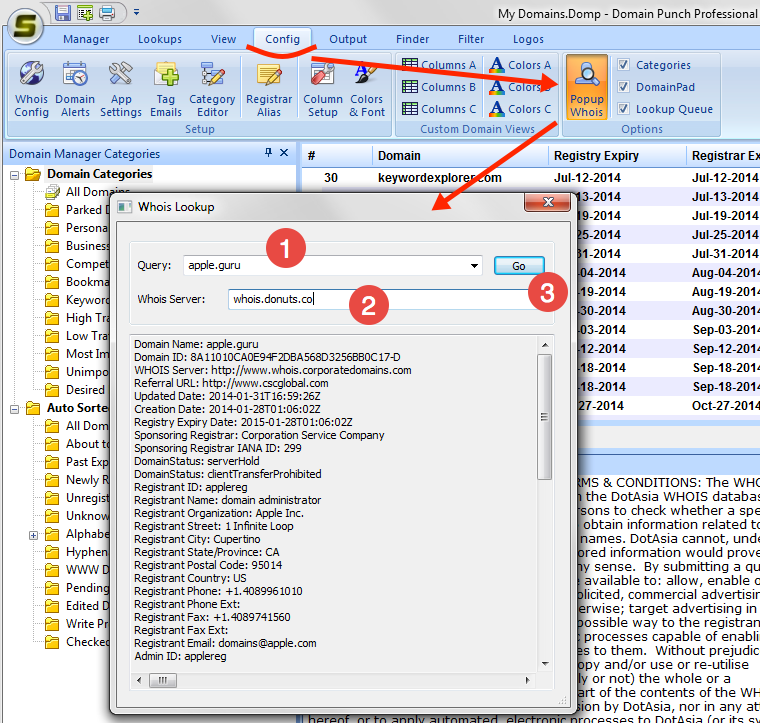Toggle the Categories checkbox

pyautogui.click(x=624, y=65)
